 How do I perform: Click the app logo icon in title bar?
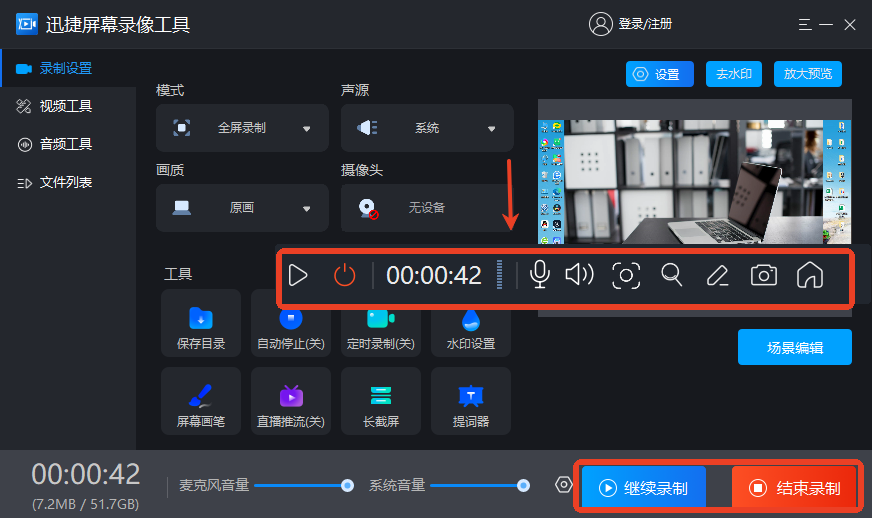[x=27, y=24]
